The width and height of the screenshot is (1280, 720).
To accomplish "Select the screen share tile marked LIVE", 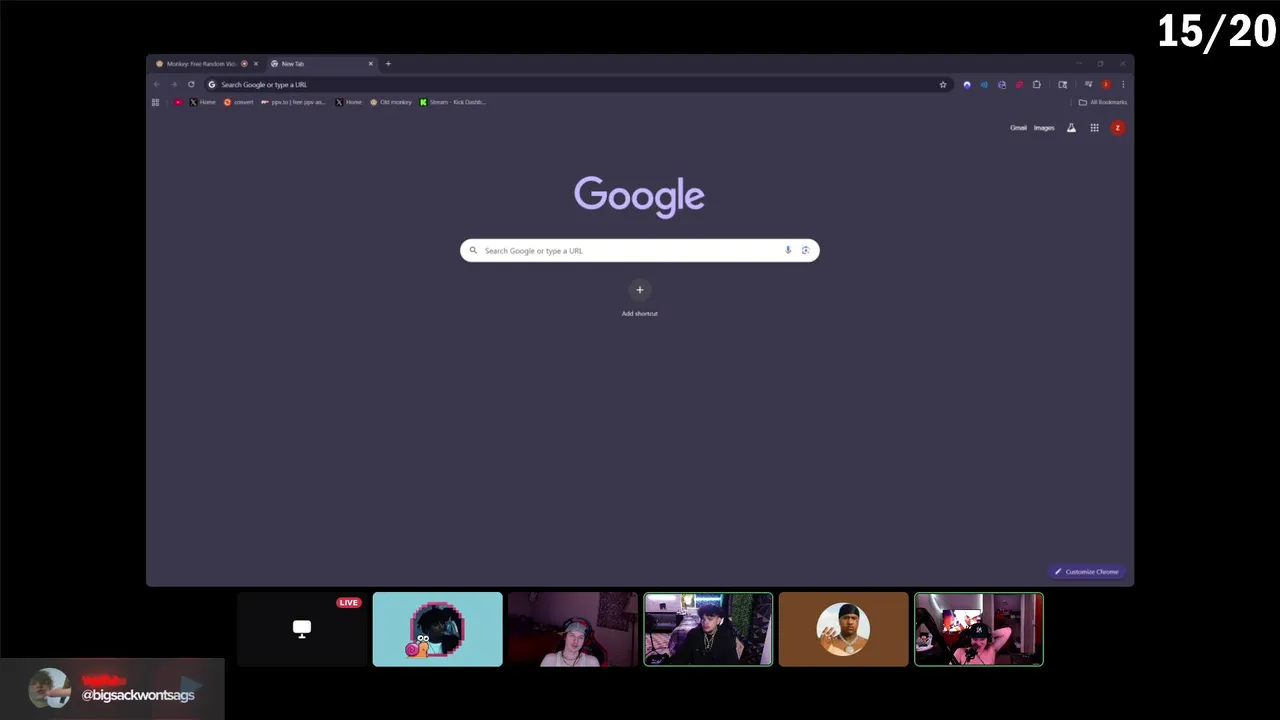I will (x=302, y=629).
